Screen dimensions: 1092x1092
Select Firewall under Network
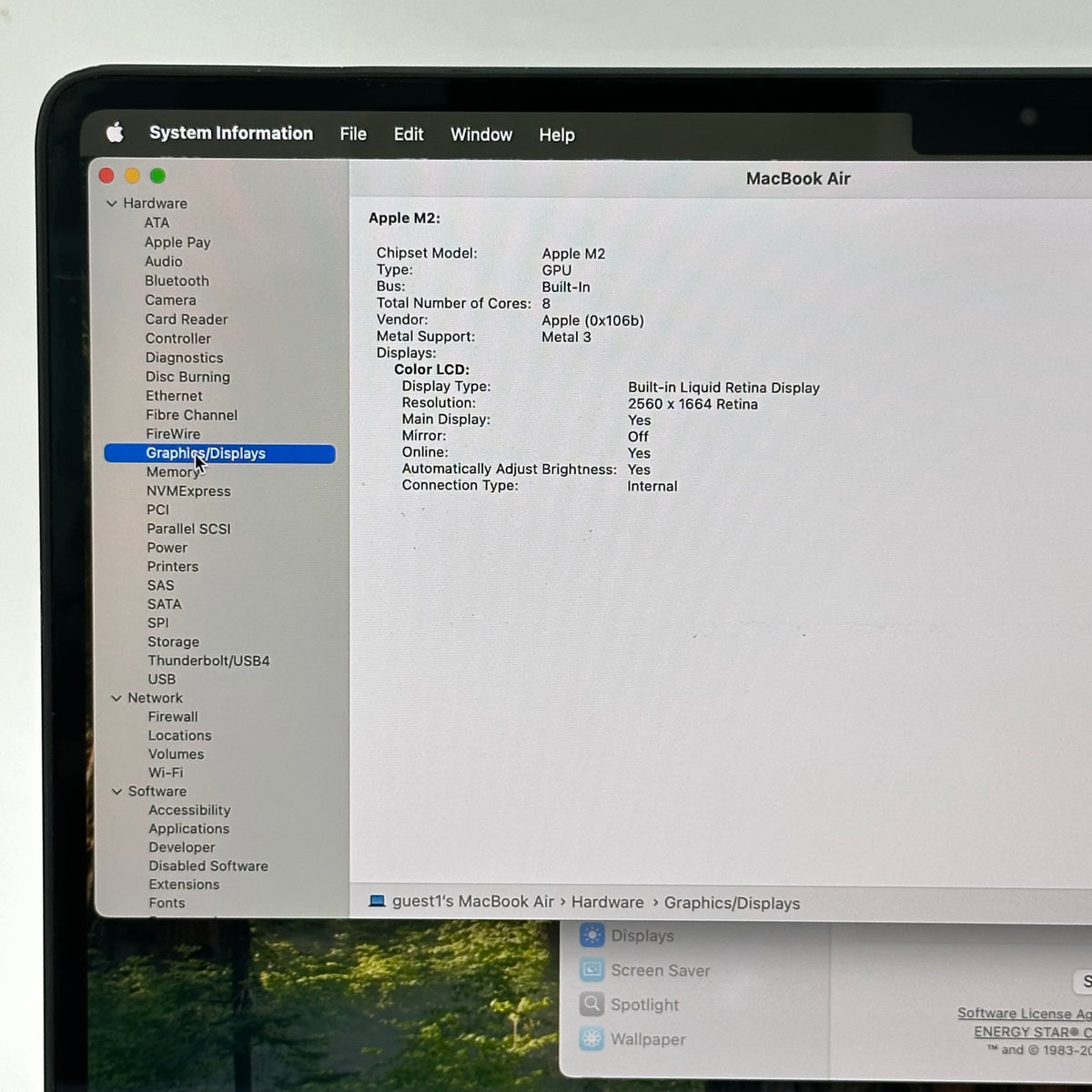(173, 717)
